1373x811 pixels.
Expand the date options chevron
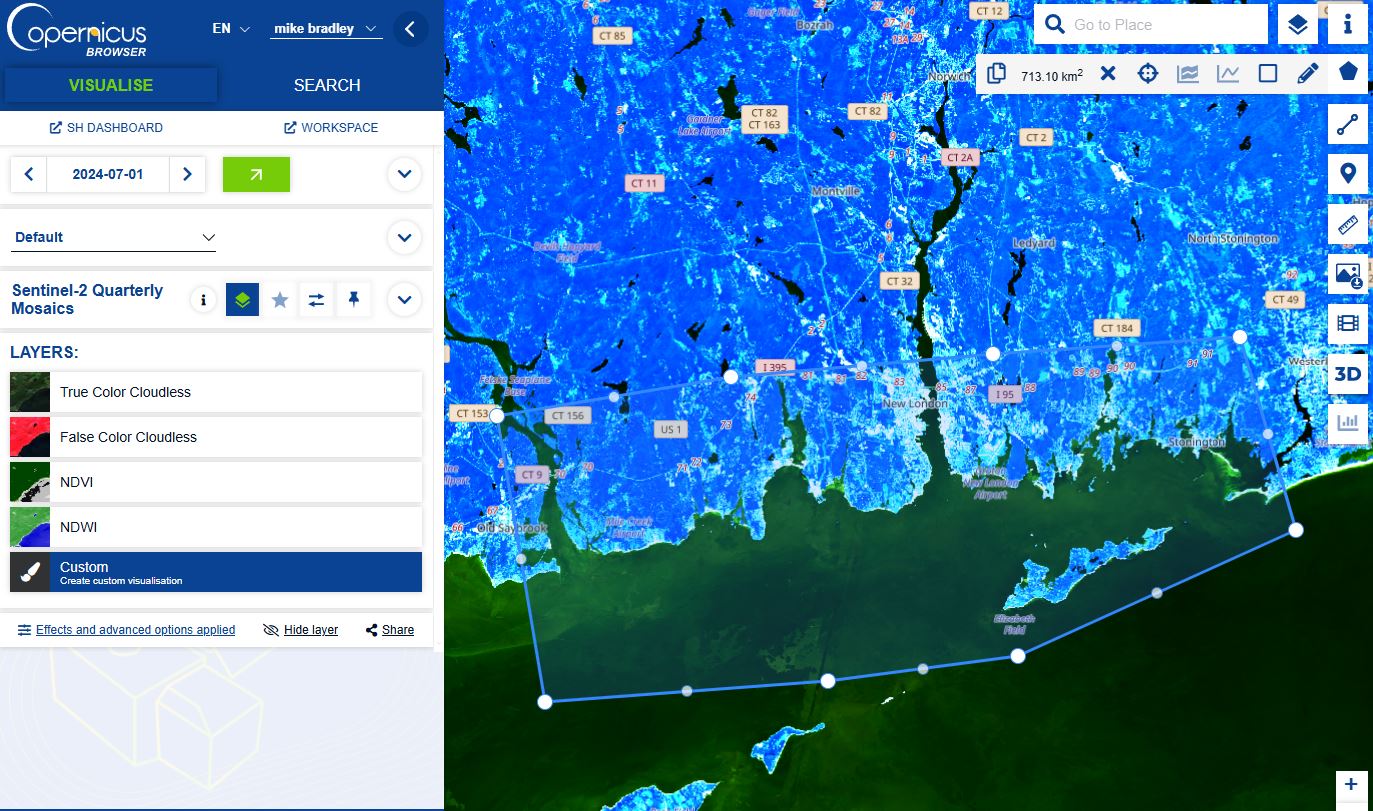[x=404, y=174]
